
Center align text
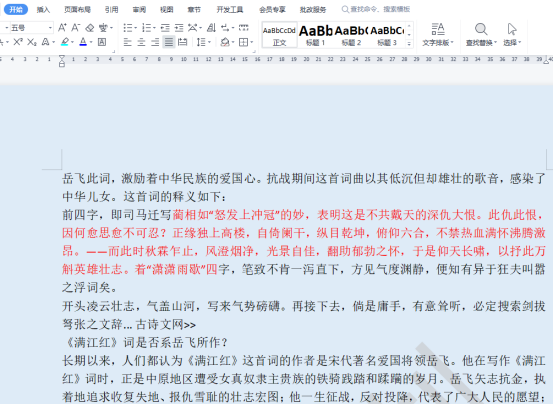click(141, 42)
